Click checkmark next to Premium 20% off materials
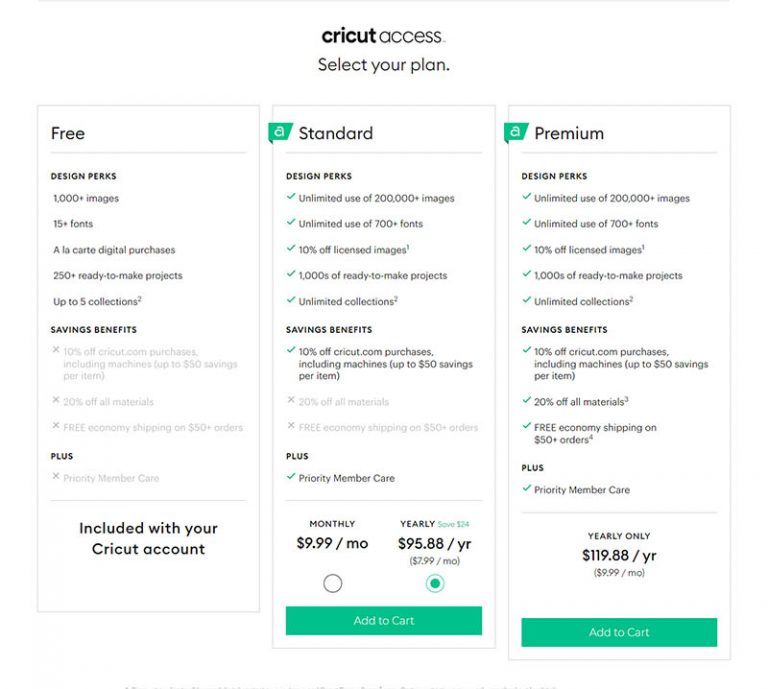 point(526,401)
